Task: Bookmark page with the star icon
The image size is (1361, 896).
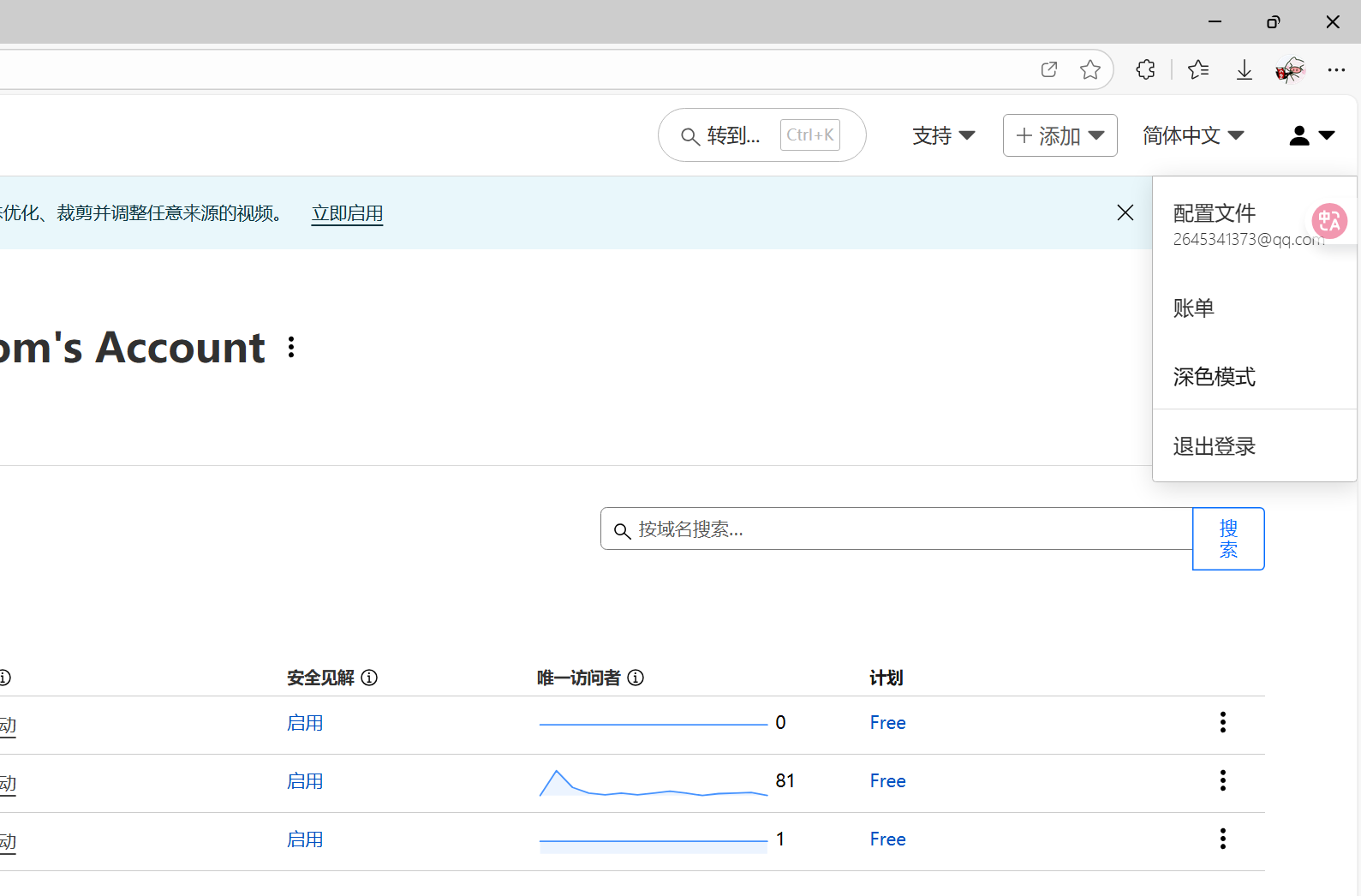Action: click(1089, 69)
